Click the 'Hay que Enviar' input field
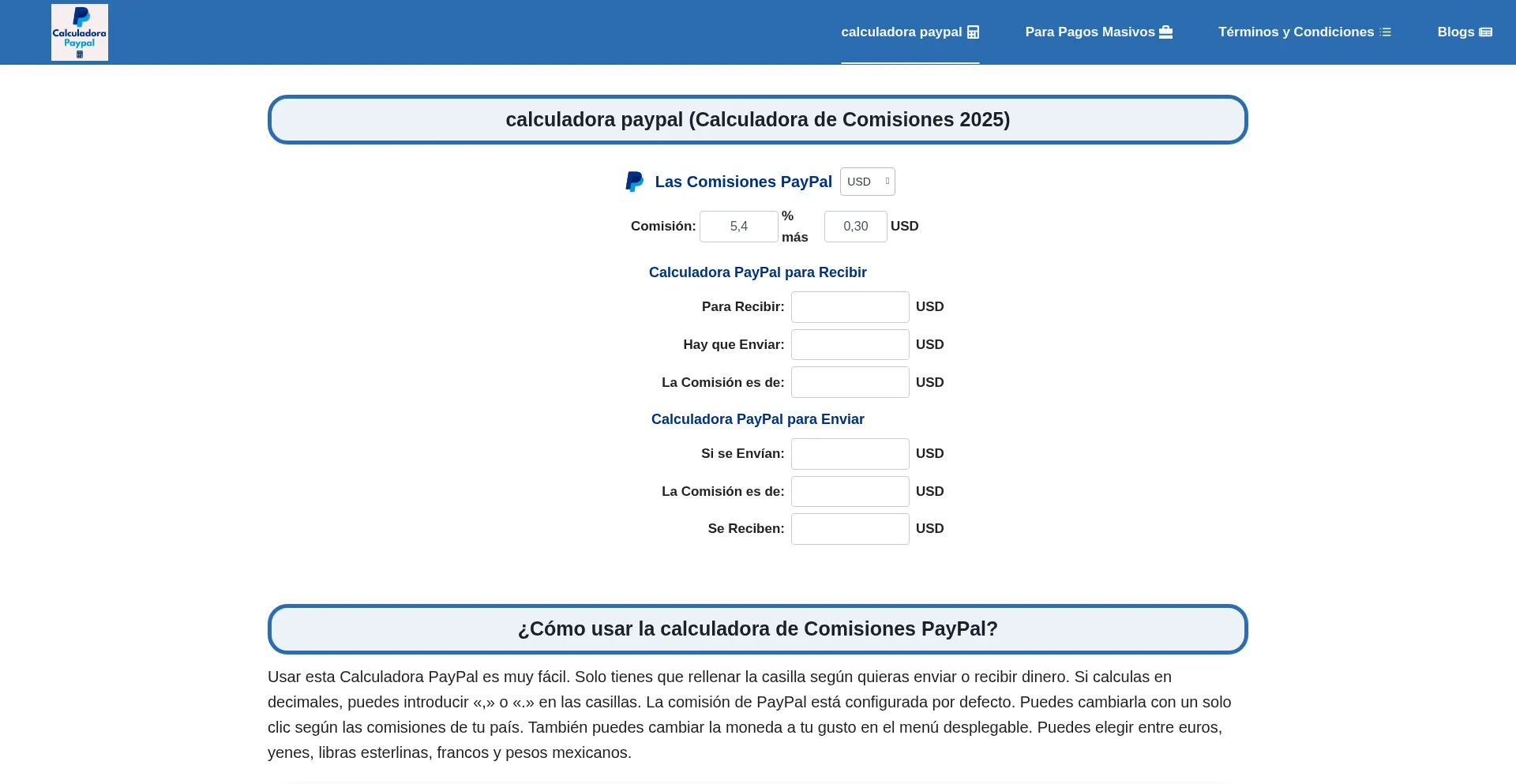Viewport: 1516px width, 784px height. tap(850, 344)
